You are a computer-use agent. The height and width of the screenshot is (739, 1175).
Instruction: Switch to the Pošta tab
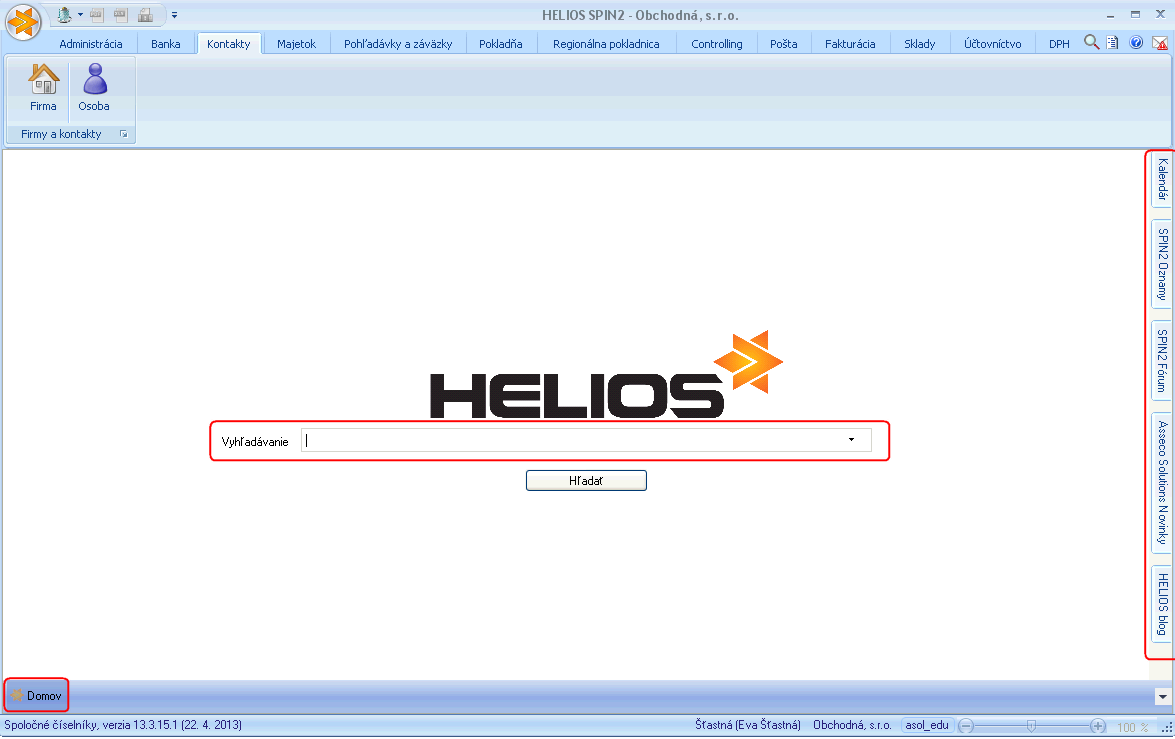784,43
